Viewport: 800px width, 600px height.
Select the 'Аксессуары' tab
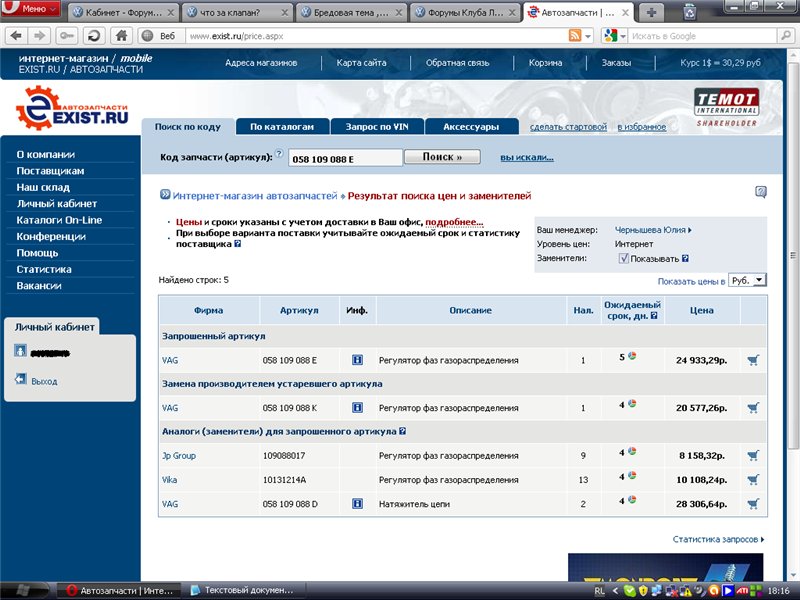(x=471, y=127)
